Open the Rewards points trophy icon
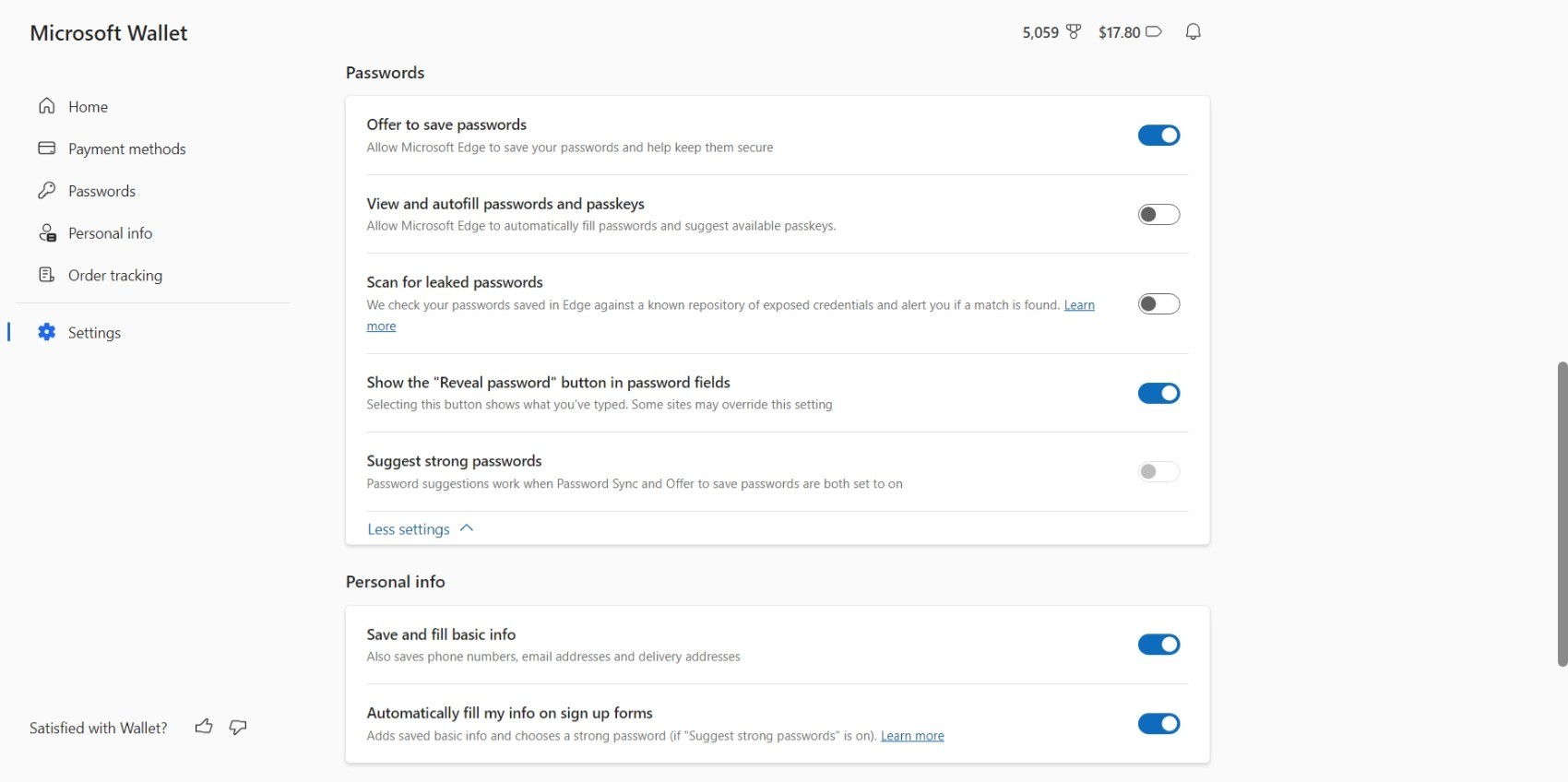Screen dimensions: 1568x782 (1074, 32)
